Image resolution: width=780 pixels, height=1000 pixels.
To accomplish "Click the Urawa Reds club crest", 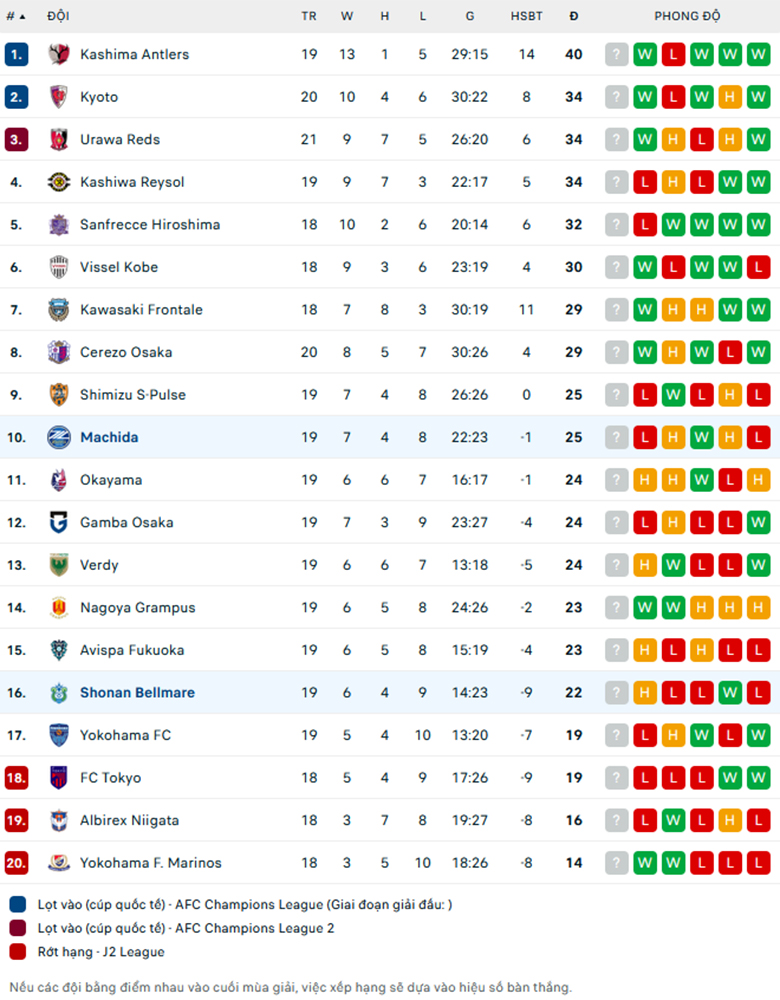I will point(59,140).
